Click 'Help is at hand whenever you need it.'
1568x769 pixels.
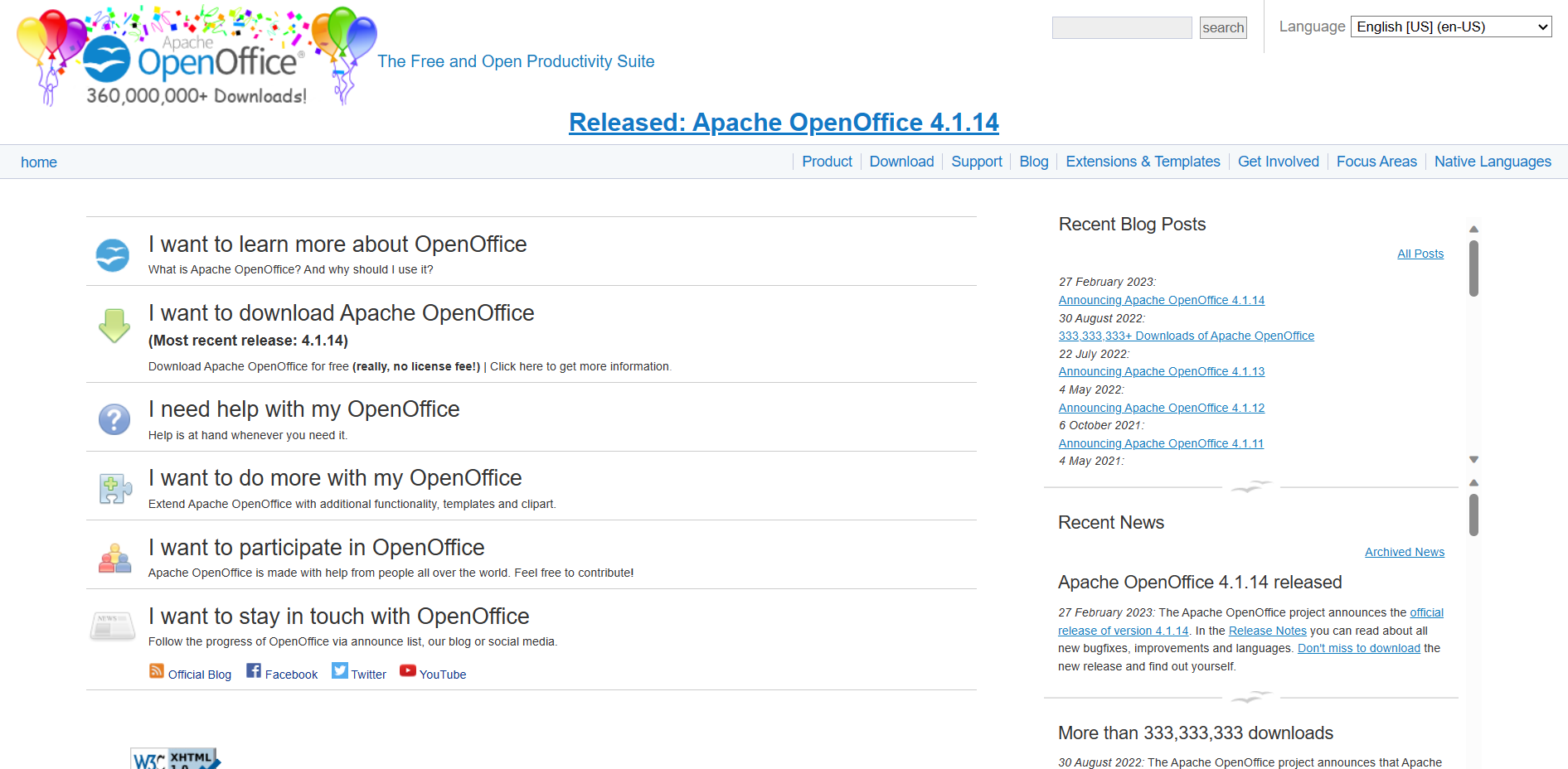click(x=248, y=435)
